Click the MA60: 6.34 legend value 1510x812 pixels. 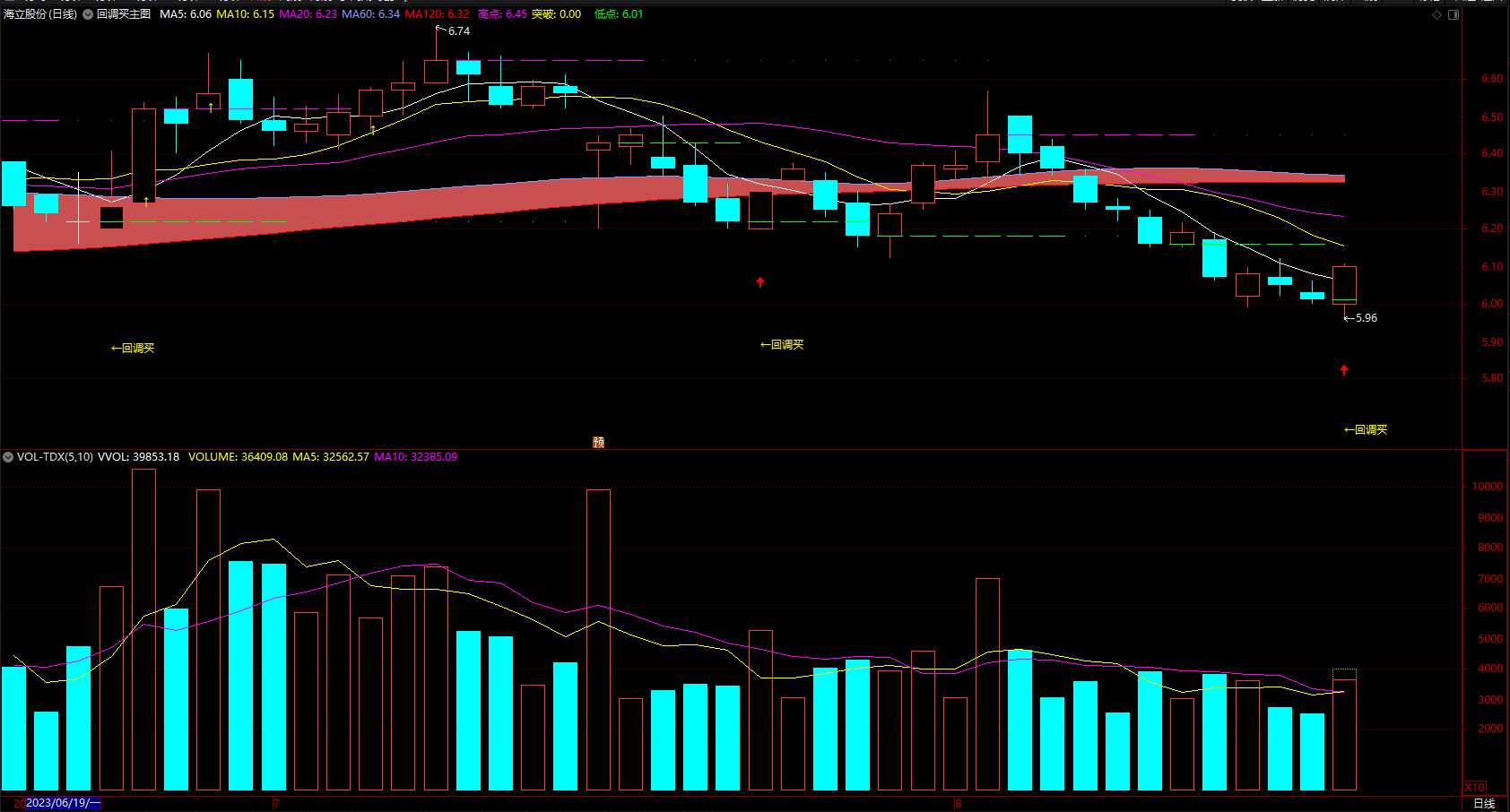[371, 14]
